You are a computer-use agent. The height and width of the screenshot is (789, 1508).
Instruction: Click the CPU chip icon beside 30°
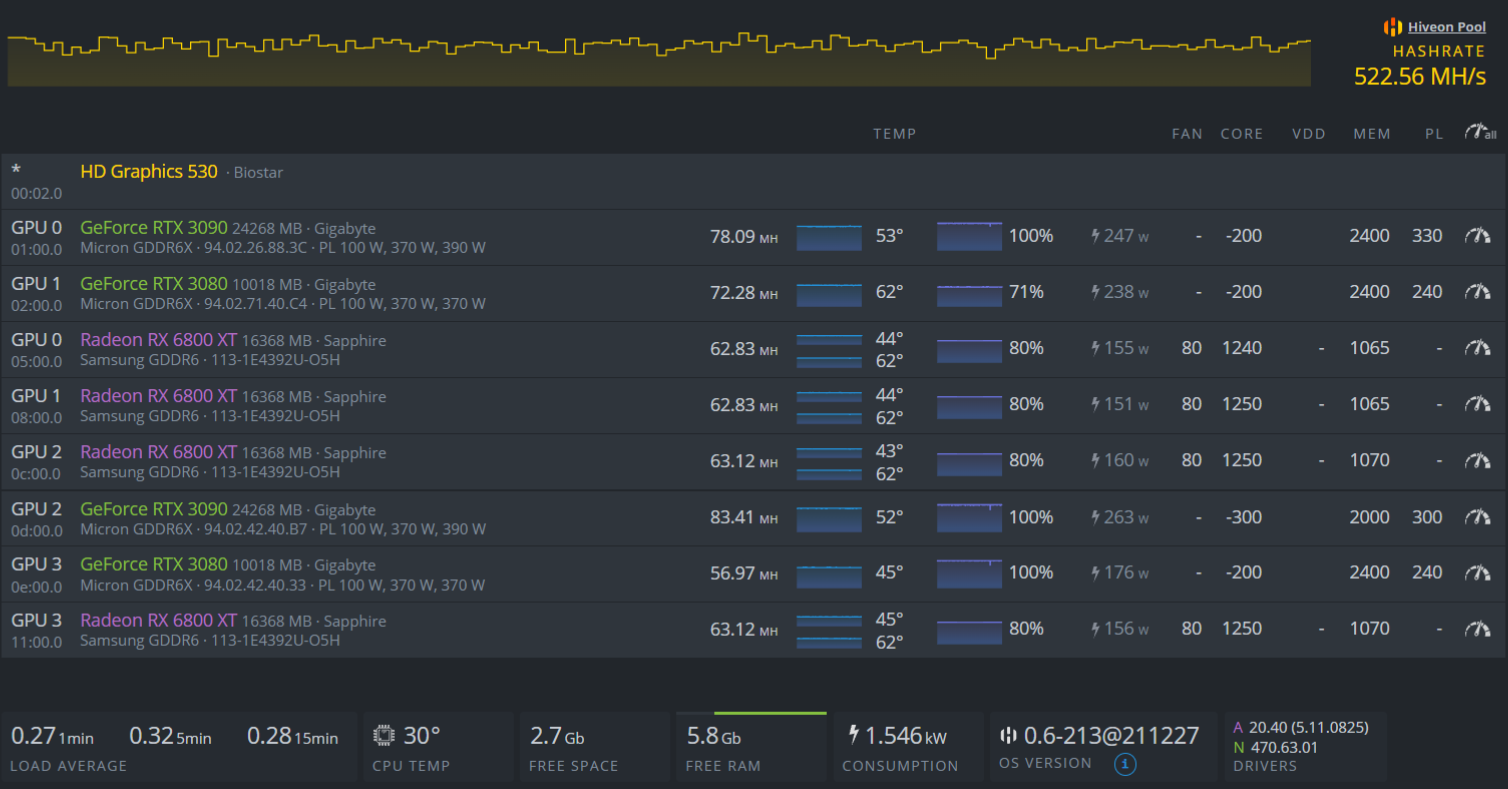click(383, 736)
